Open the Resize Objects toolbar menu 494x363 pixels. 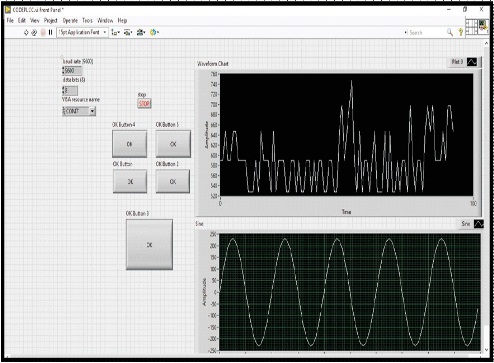pos(141,32)
